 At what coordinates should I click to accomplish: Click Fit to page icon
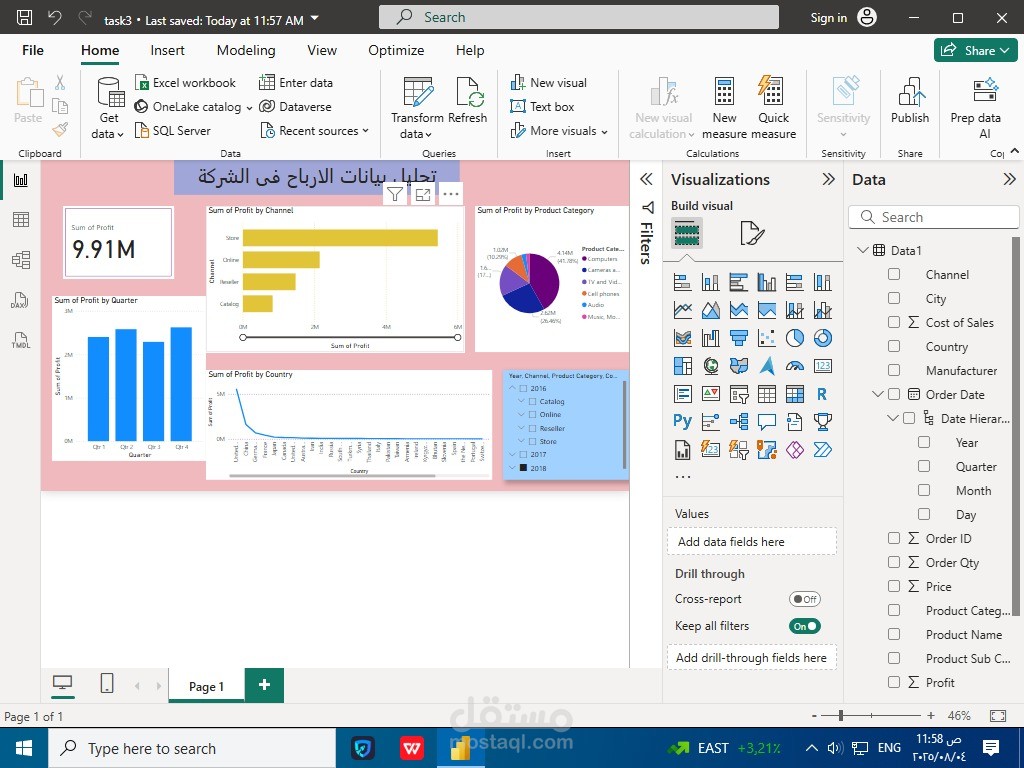pyautogui.click(x=998, y=716)
